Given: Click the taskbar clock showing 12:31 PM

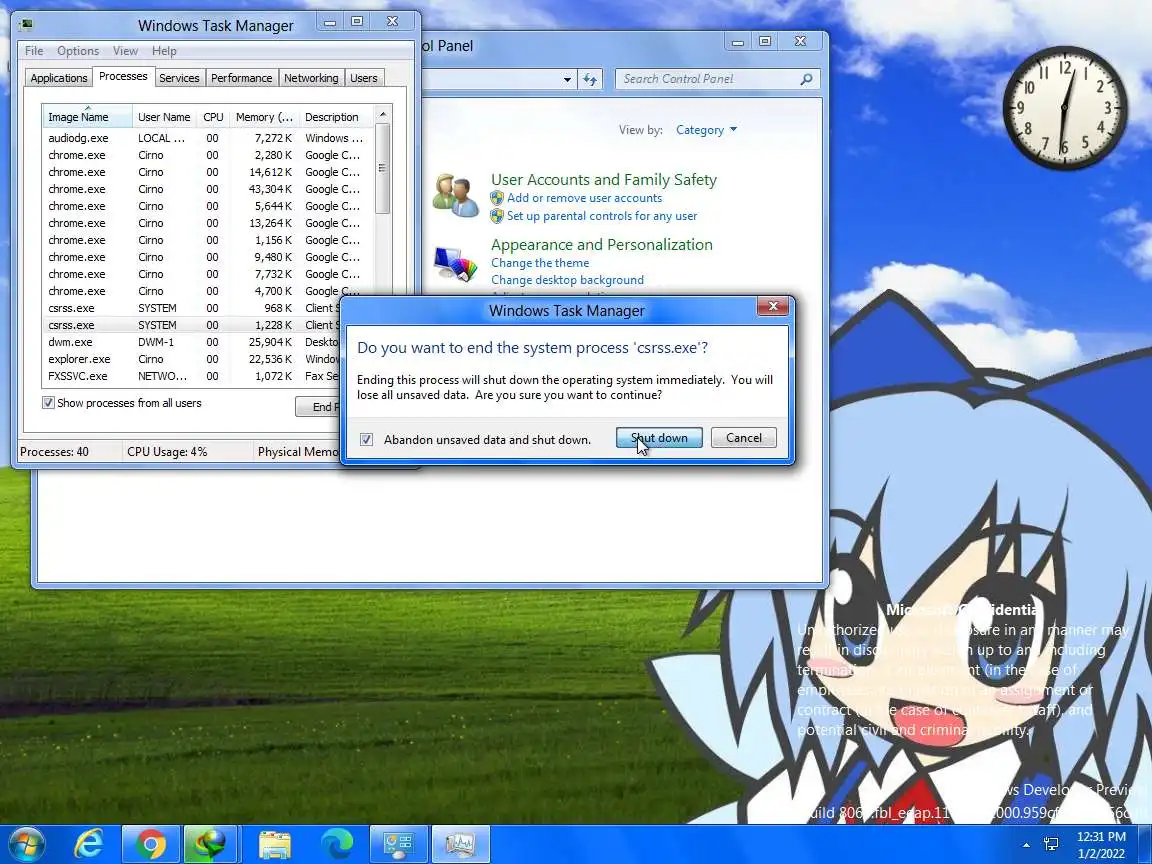Looking at the screenshot, I should pyautogui.click(x=1101, y=845).
